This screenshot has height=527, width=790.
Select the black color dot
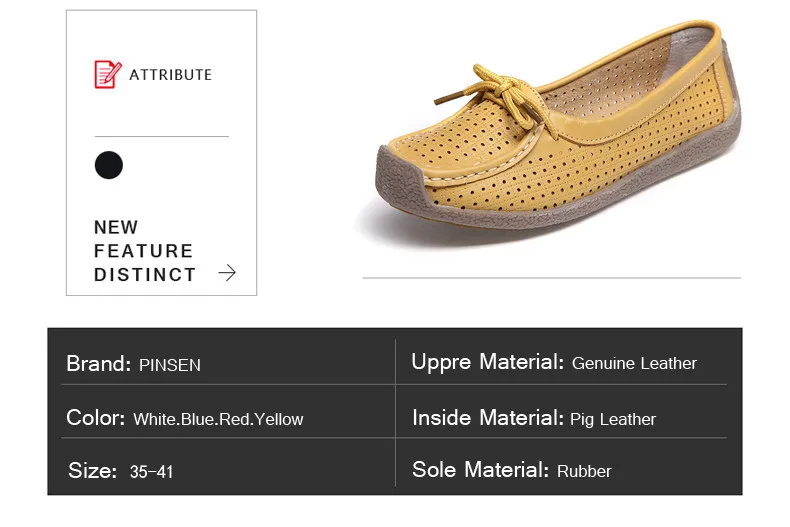pyautogui.click(x=109, y=165)
